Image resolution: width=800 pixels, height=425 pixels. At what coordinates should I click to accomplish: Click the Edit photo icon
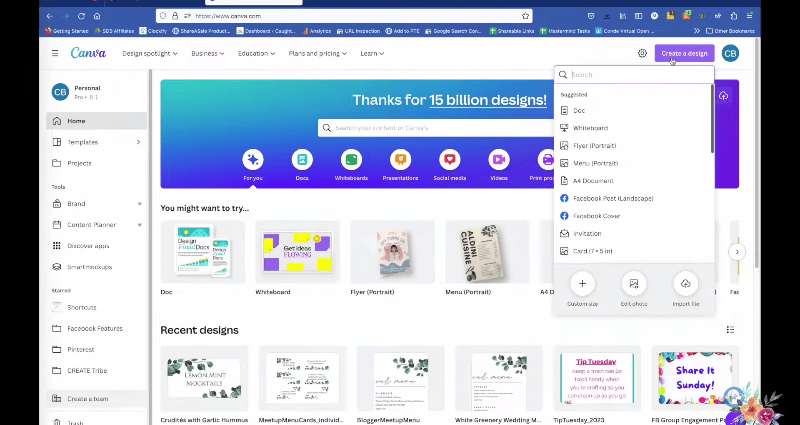tap(634, 284)
